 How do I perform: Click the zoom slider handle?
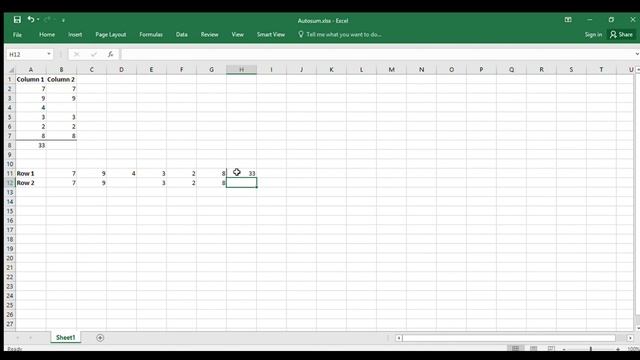point(591,349)
